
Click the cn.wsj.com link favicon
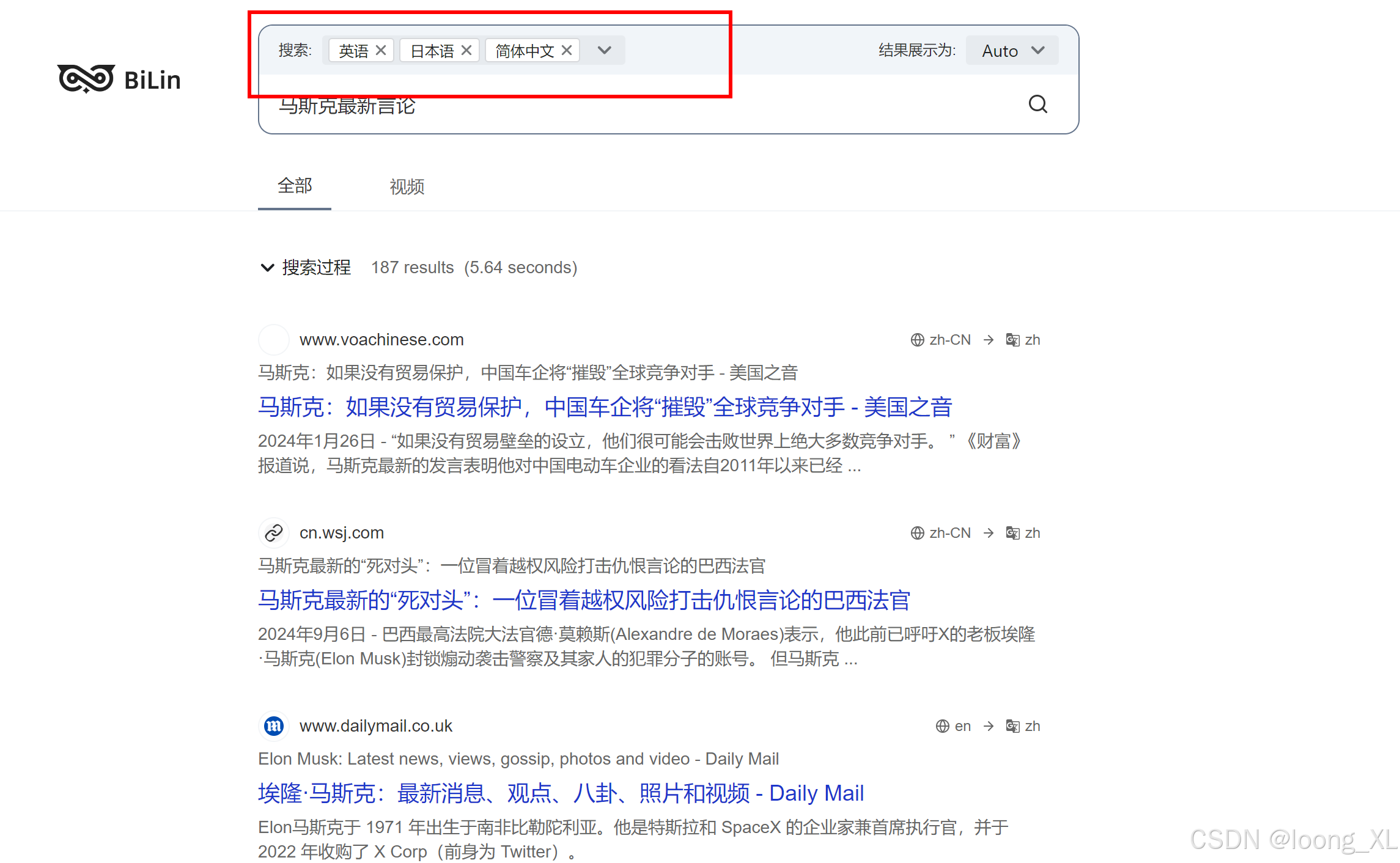pyautogui.click(x=273, y=533)
